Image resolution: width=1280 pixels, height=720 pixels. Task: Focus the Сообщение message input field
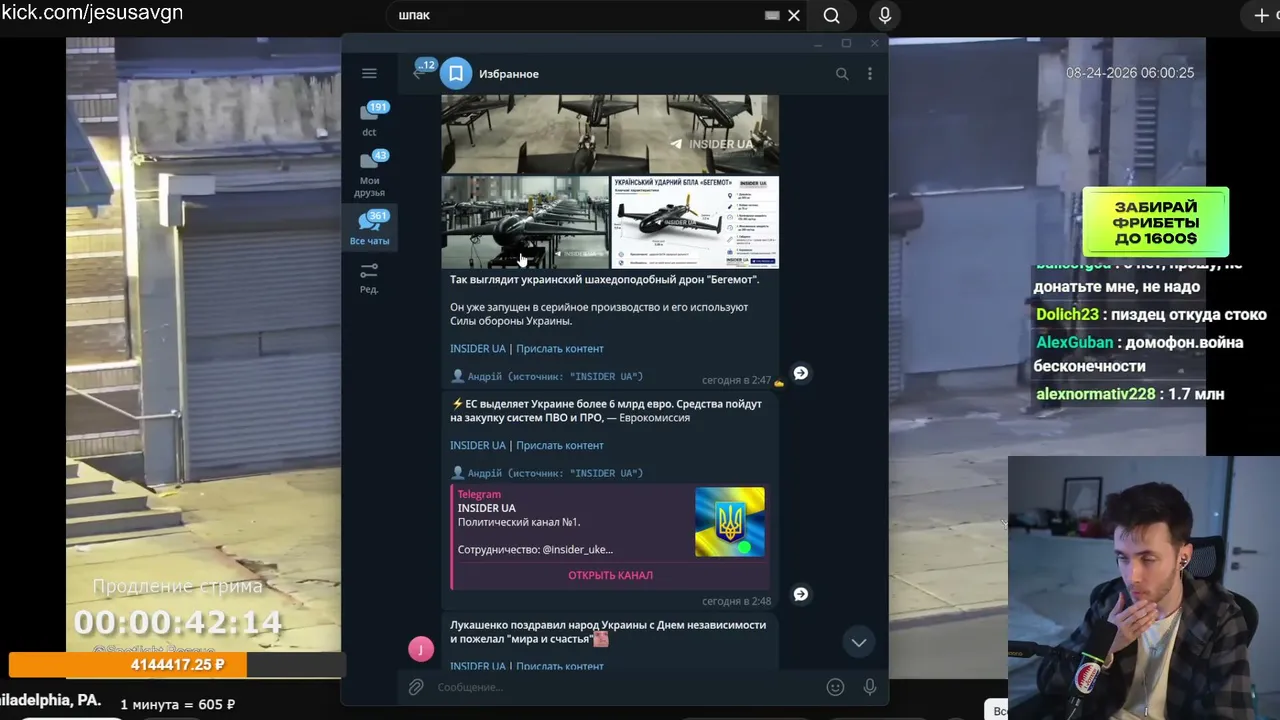625,687
